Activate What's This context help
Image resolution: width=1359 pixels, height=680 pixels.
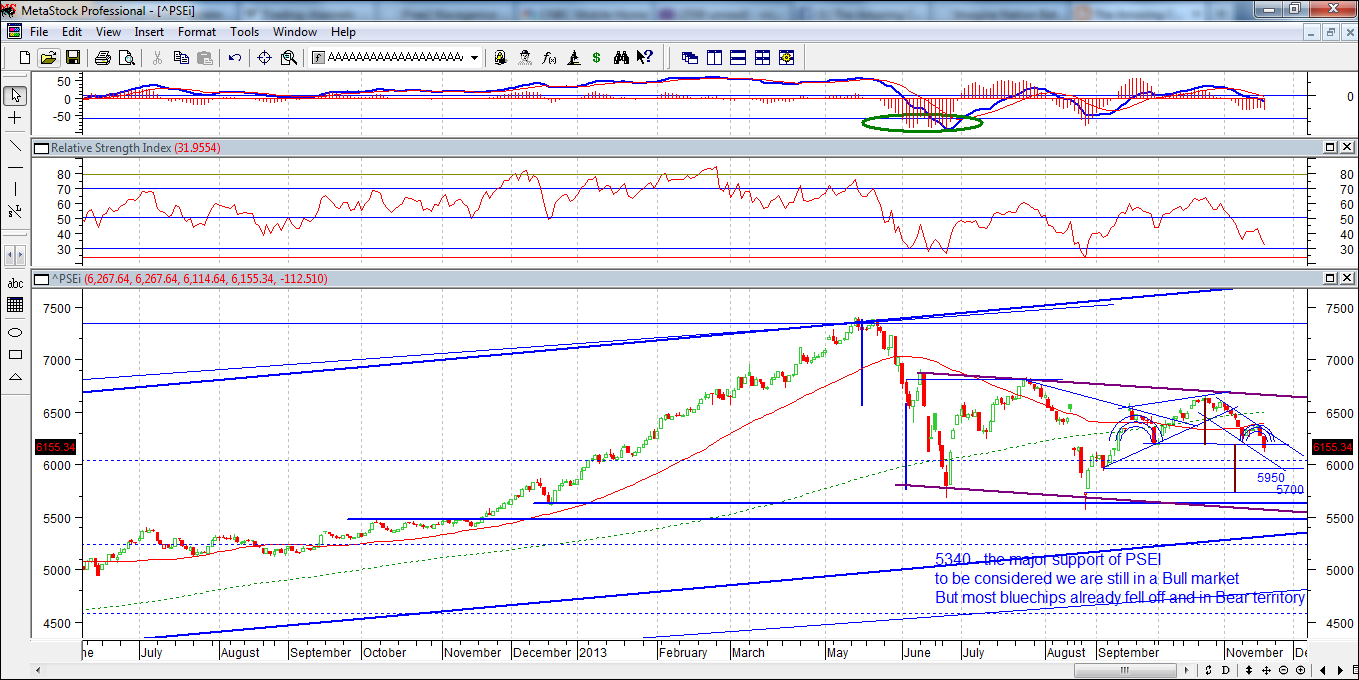point(644,57)
